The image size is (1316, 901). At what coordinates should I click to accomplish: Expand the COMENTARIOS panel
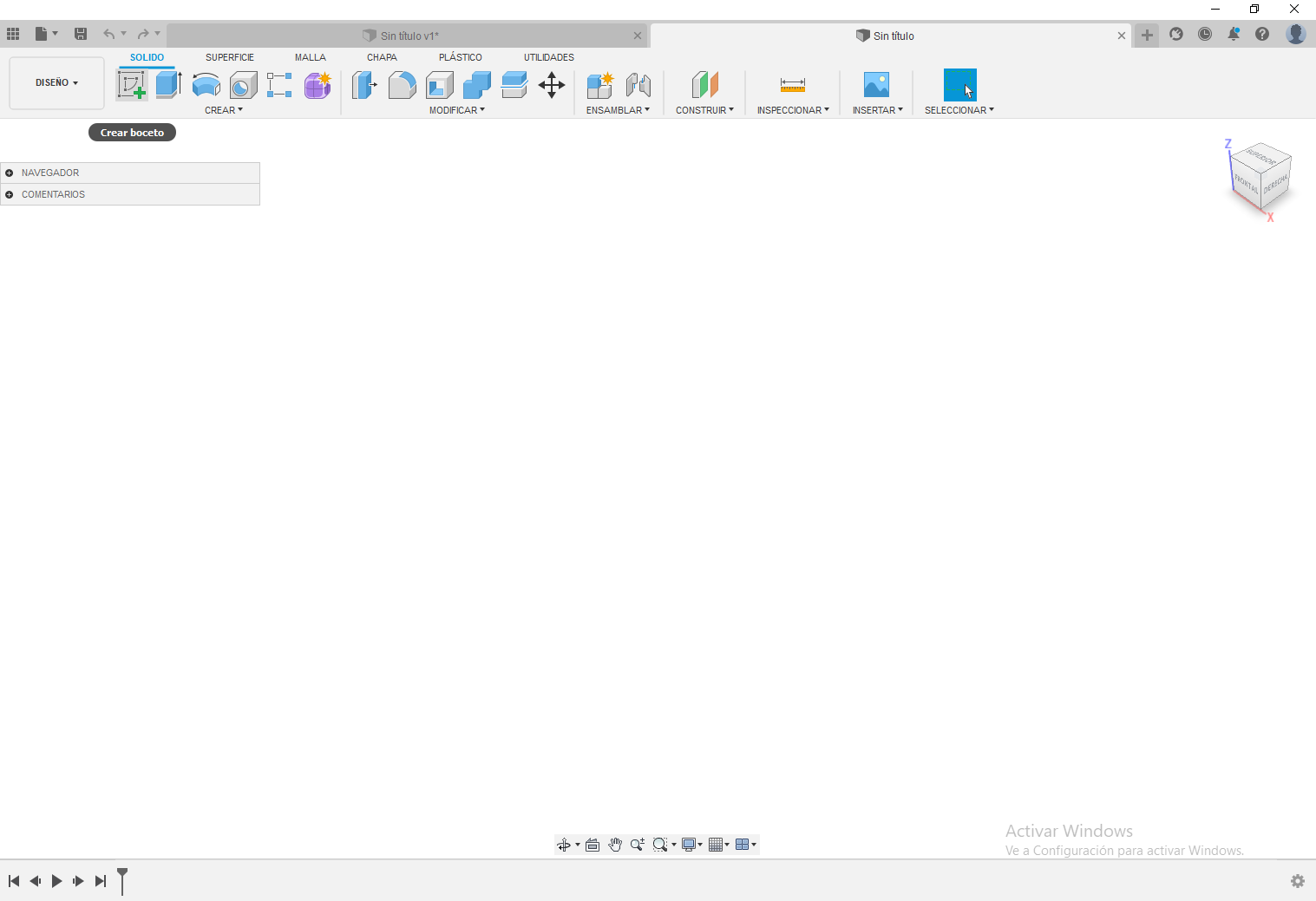click(x=10, y=194)
